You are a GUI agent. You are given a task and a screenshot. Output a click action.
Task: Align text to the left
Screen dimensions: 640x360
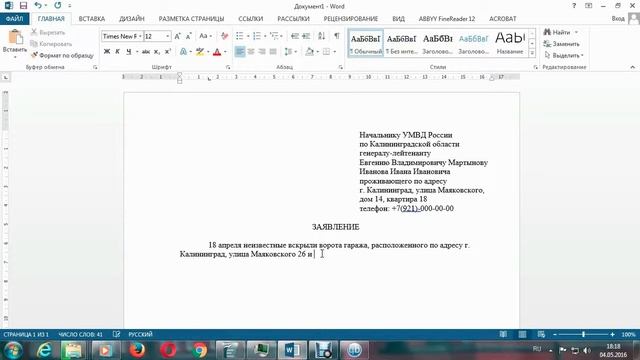coord(240,51)
